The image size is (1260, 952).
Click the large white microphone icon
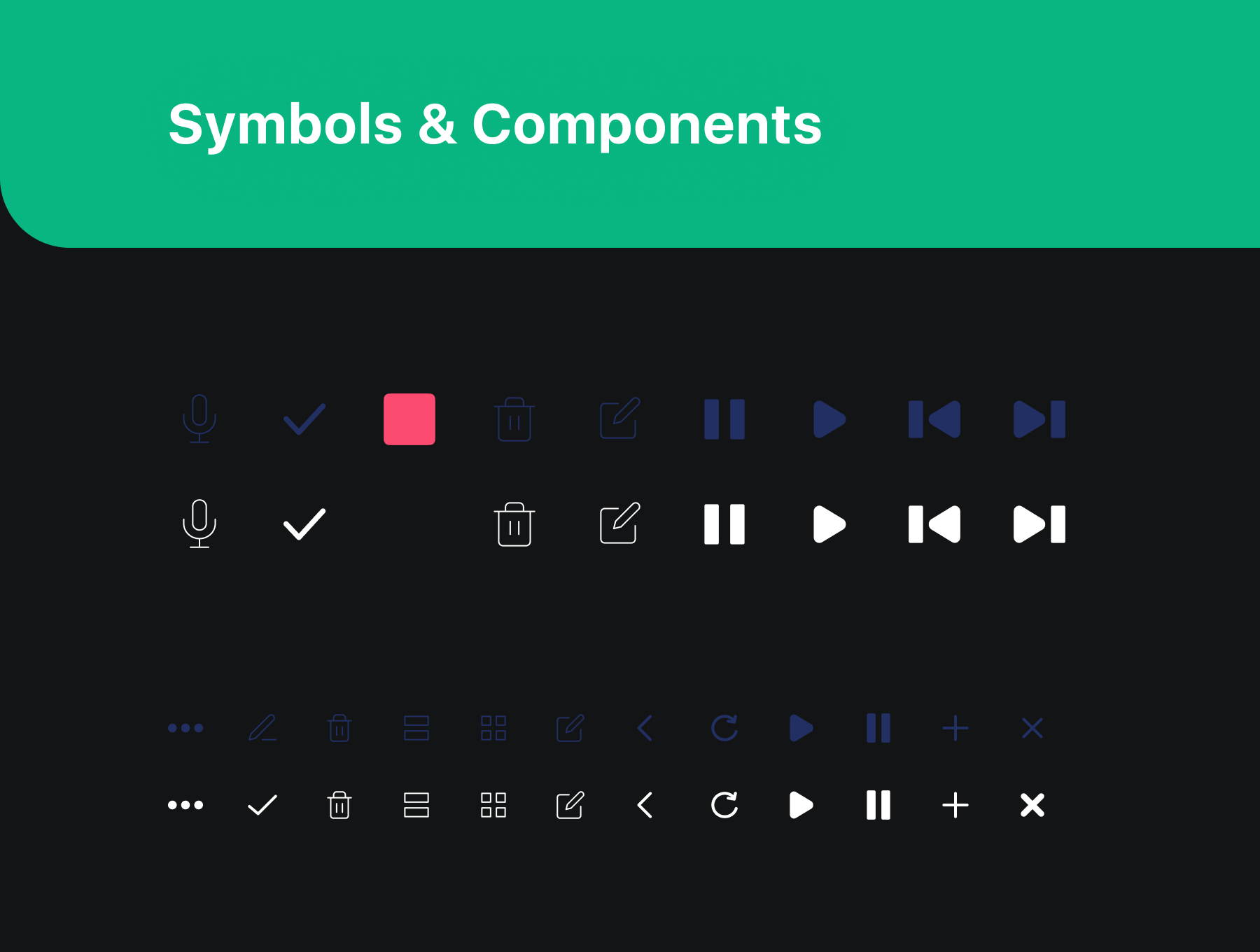199,524
